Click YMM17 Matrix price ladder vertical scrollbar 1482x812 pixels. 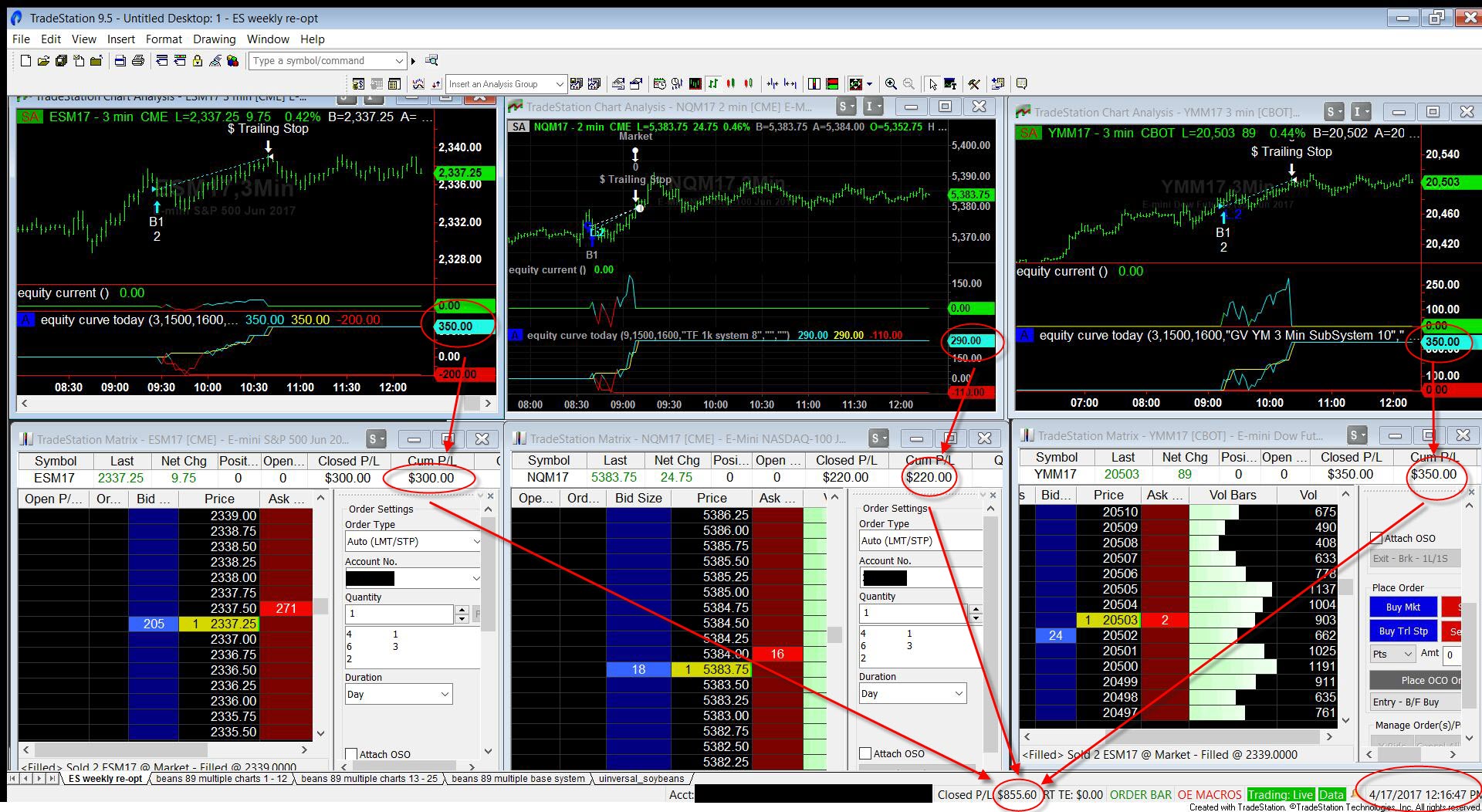1346,606
